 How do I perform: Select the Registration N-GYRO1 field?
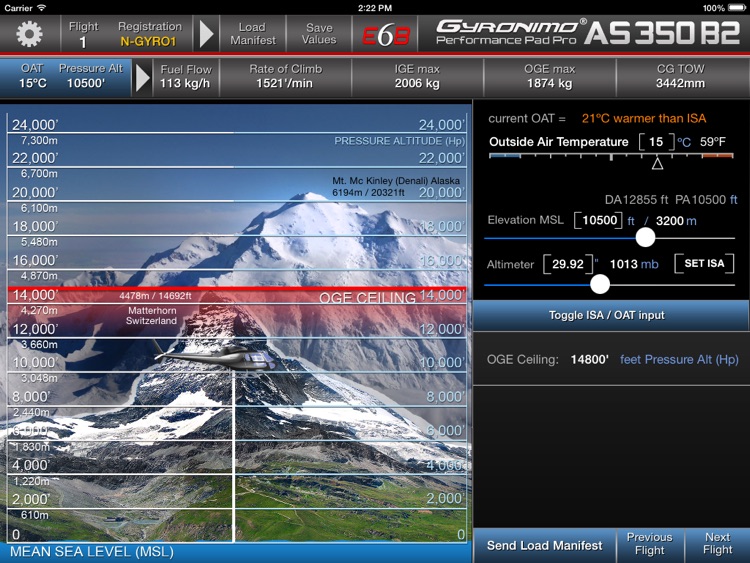(149, 34)
